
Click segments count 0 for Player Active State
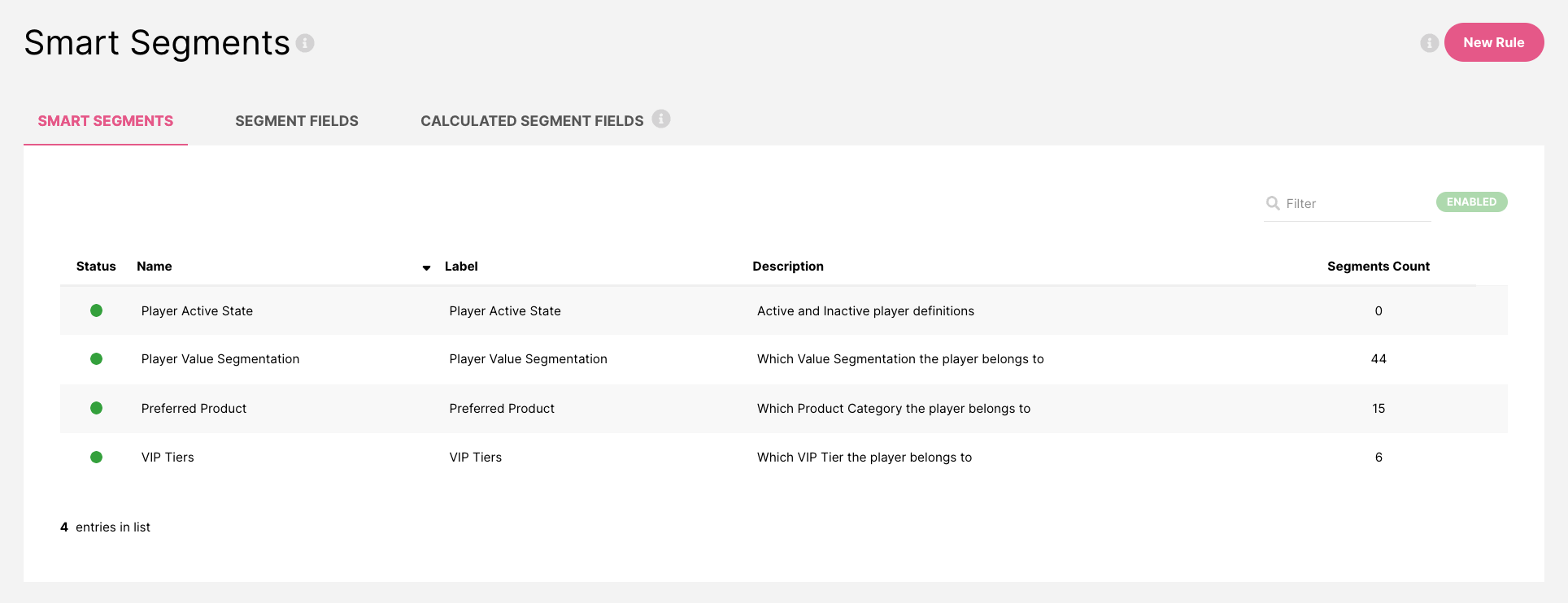(x=1379, y=310)
